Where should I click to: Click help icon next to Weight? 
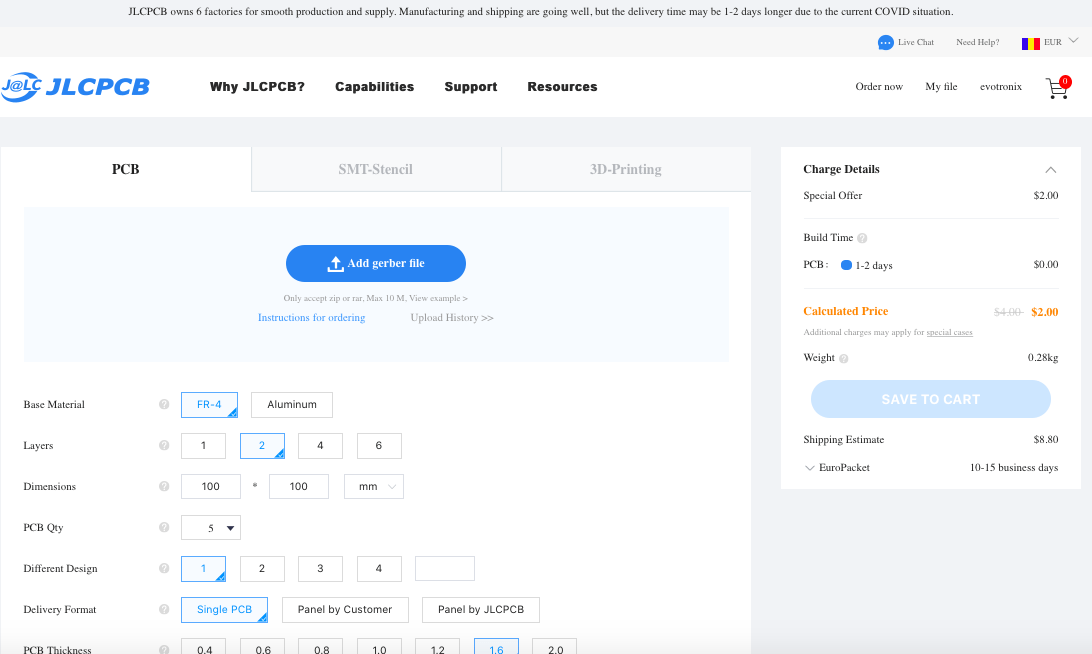pyautogui.click(x=843, y=359)
